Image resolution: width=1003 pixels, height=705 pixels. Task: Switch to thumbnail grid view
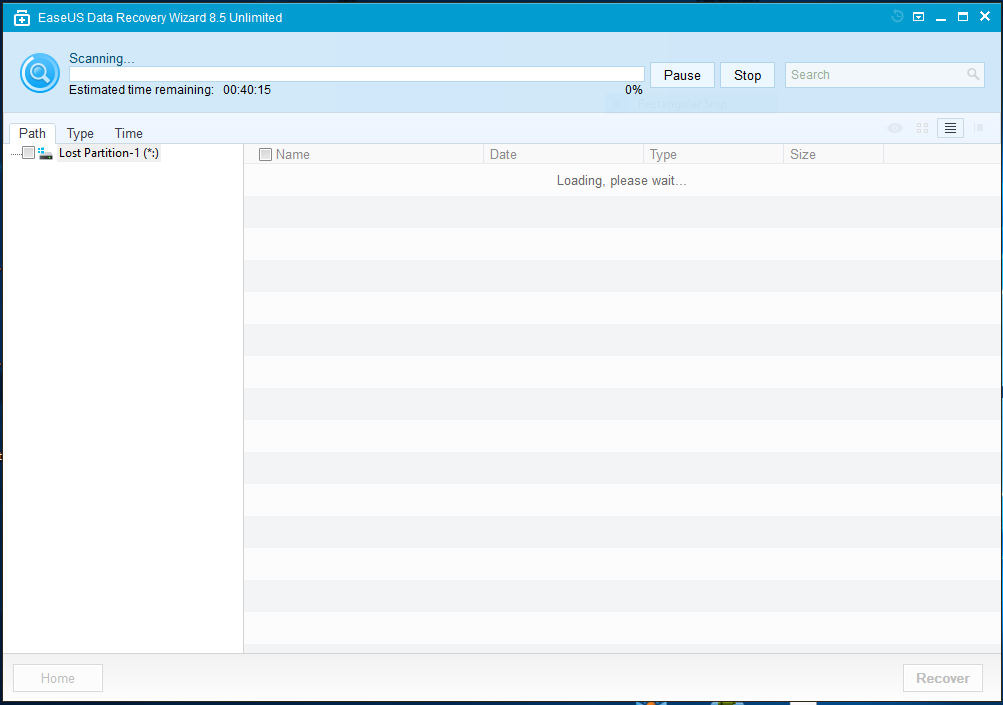[922, 129]
